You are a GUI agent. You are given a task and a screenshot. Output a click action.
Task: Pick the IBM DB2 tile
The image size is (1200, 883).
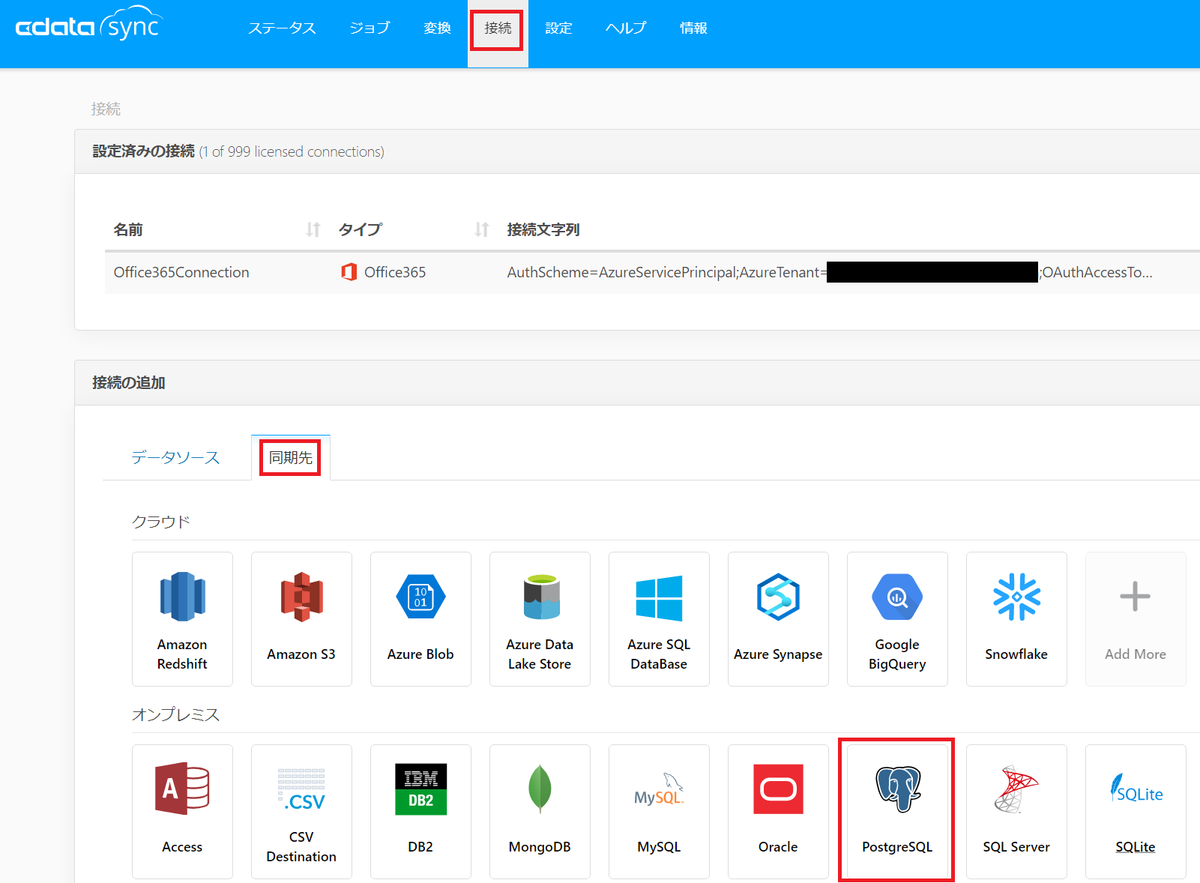tap(420, 811)
